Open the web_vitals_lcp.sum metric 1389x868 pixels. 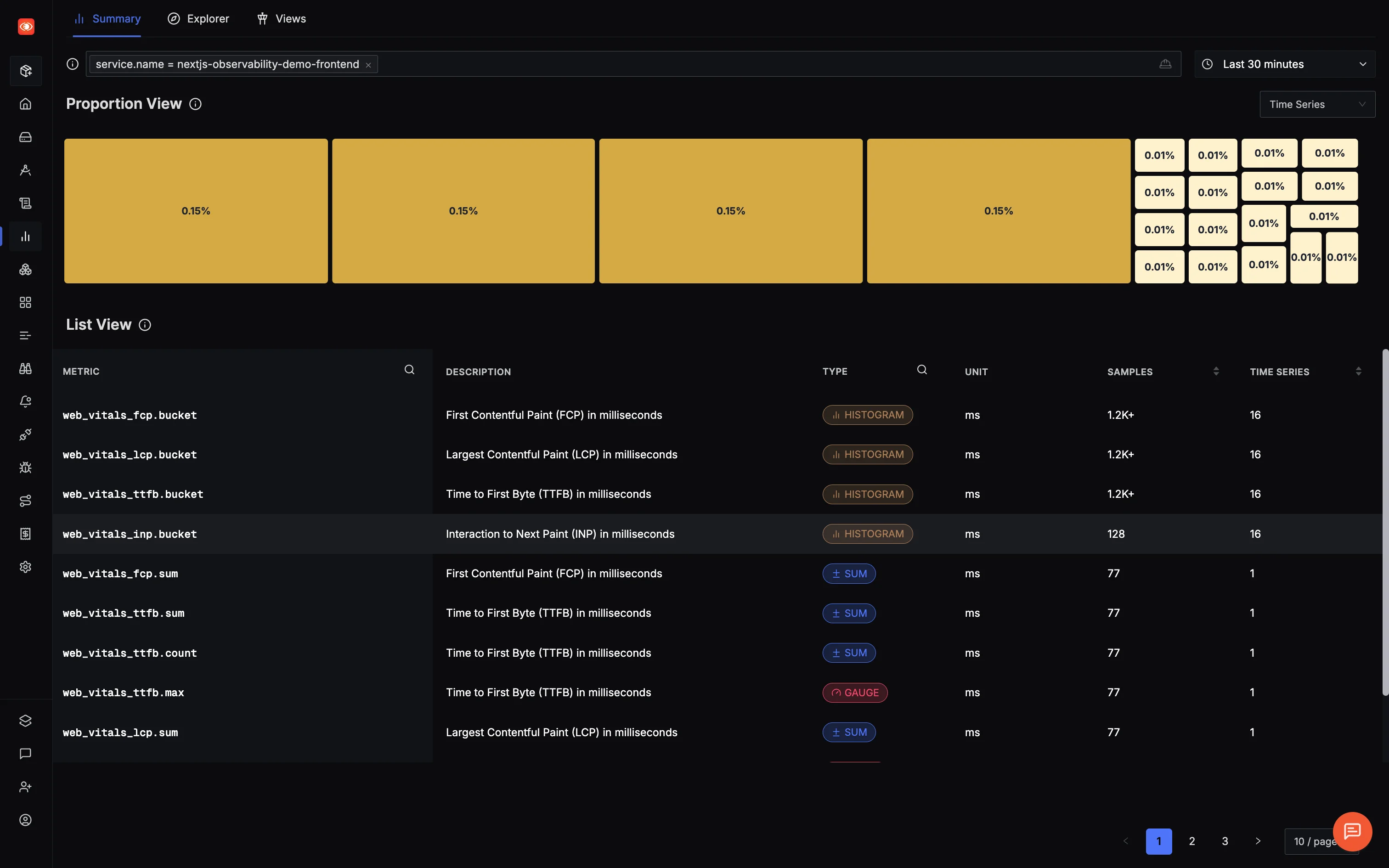pos(120,733)
